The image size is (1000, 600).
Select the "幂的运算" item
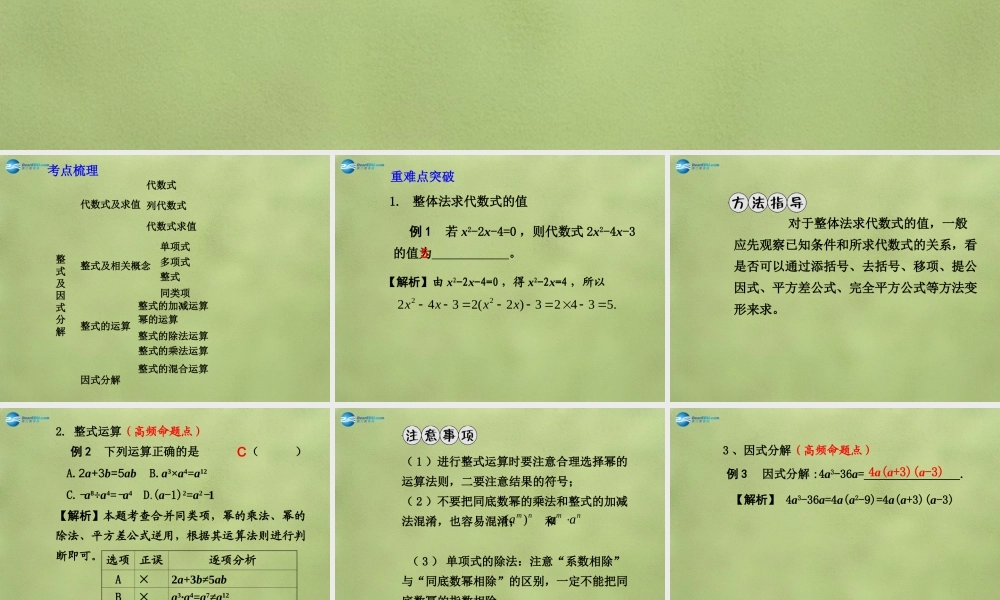coord(158,319)
